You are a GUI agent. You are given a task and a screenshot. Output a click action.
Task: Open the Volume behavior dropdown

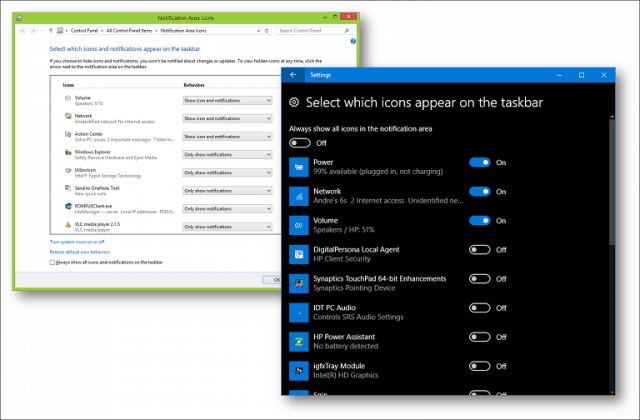click(x=227, y=100)
